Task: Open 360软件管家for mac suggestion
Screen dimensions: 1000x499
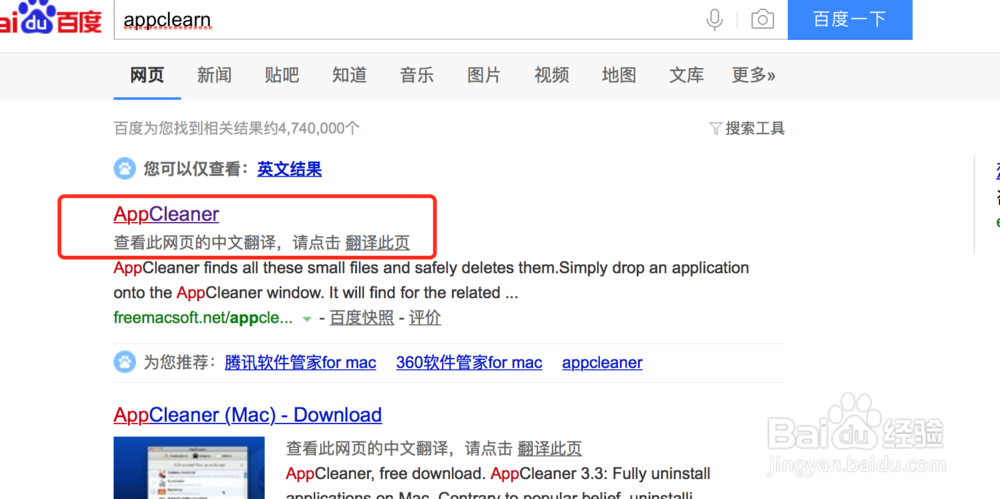Action: tap(469, 363)
